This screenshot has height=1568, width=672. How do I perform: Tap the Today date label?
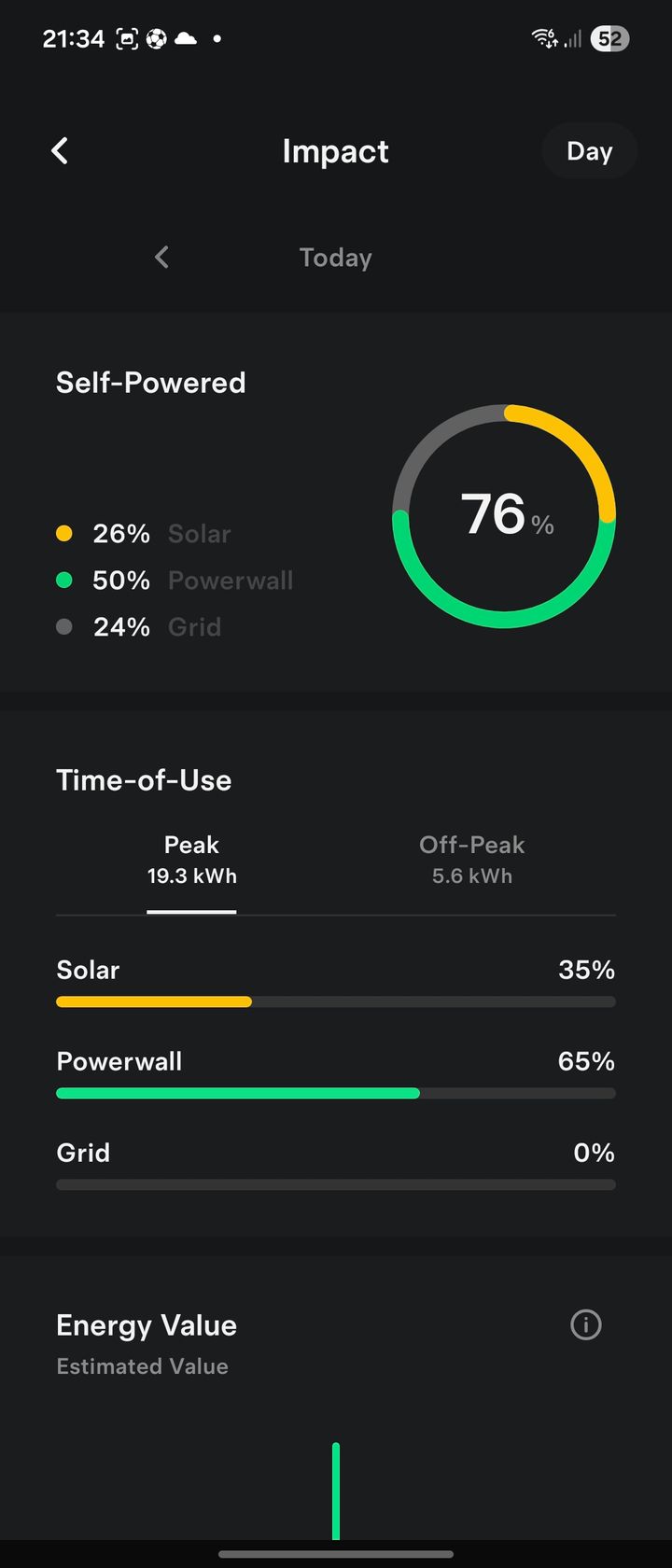coord(336,258)
